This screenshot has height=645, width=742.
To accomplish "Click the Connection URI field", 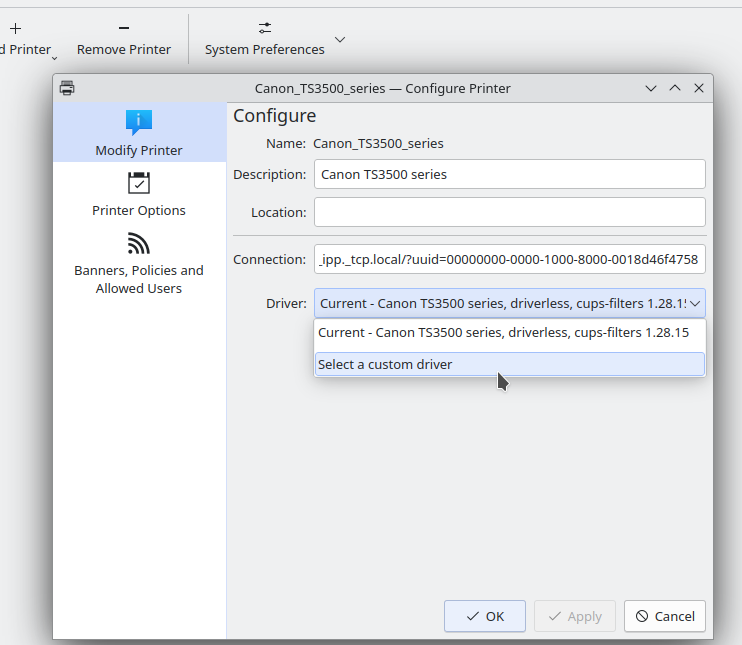I will point(509,259).
